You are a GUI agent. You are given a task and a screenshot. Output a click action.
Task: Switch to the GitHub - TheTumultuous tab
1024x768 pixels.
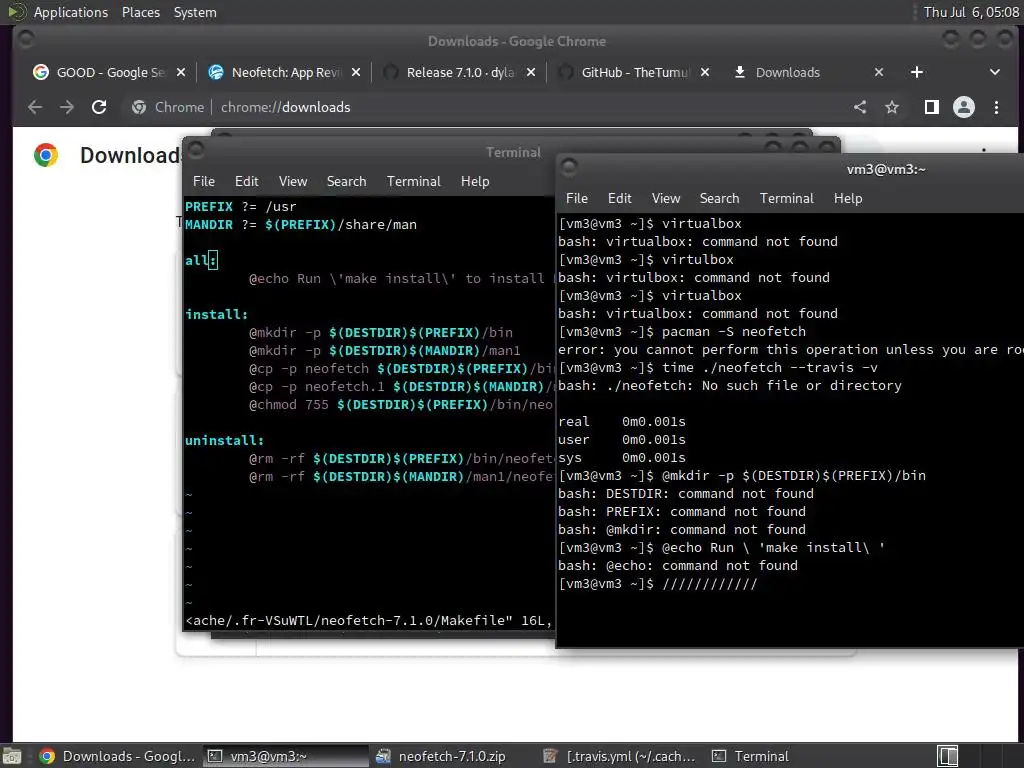pos(635,72)
